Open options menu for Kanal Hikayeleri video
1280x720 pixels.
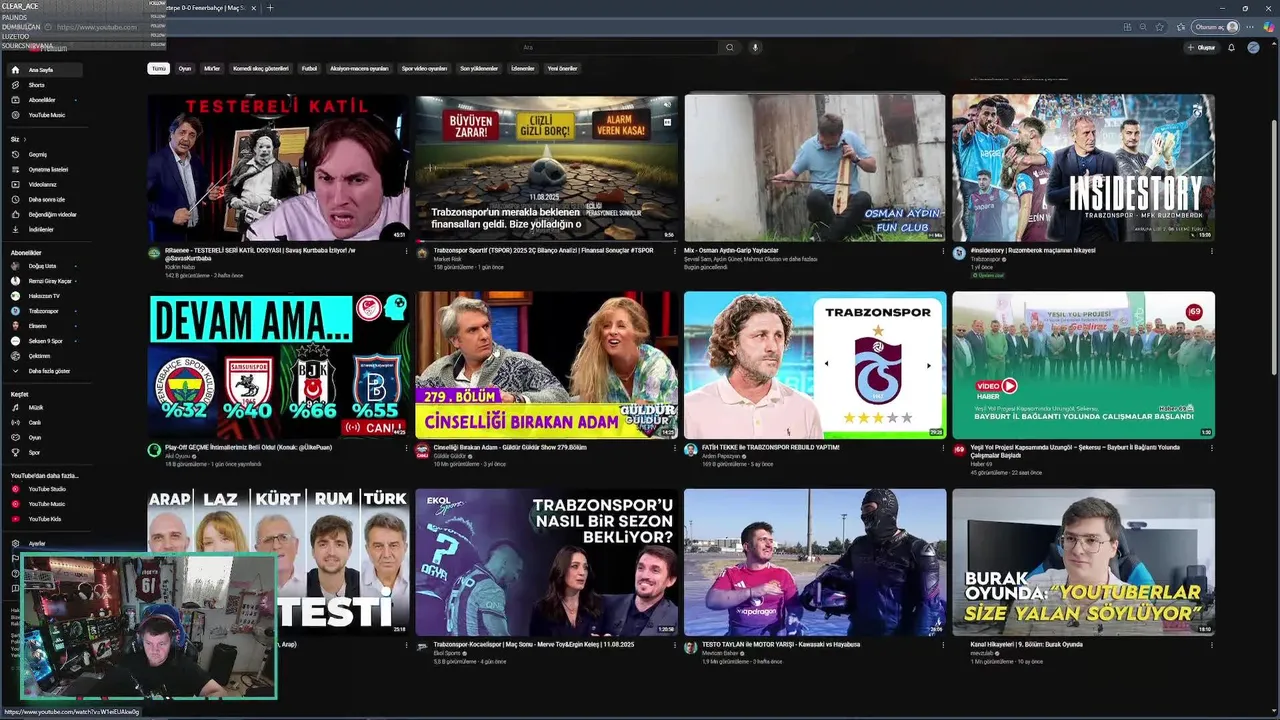[1212, 646]
